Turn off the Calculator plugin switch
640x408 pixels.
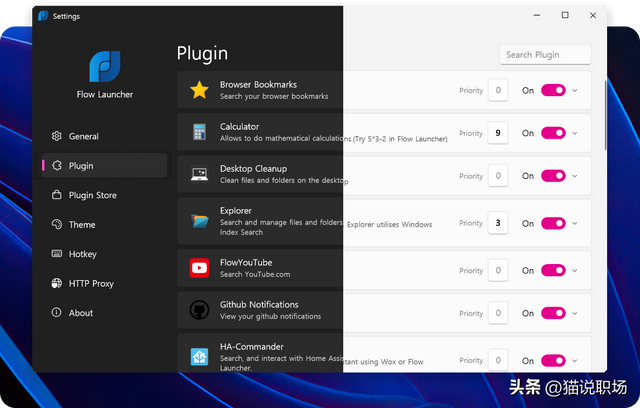(553, 133)
